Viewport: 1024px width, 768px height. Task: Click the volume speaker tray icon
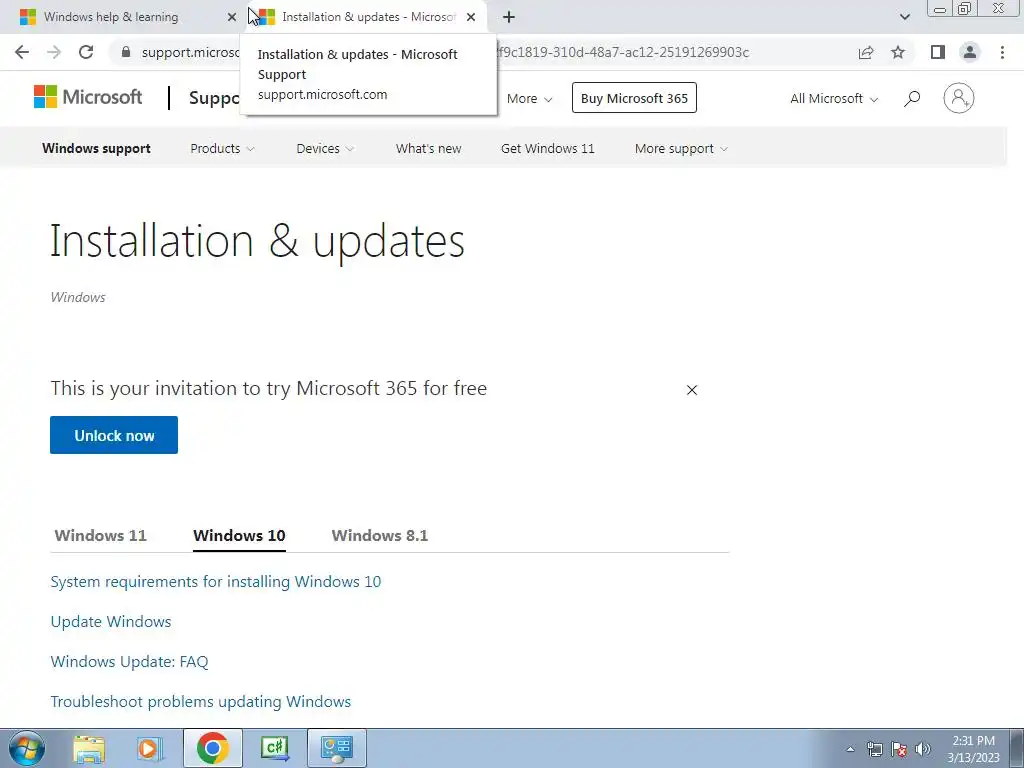tap(923, 750)
